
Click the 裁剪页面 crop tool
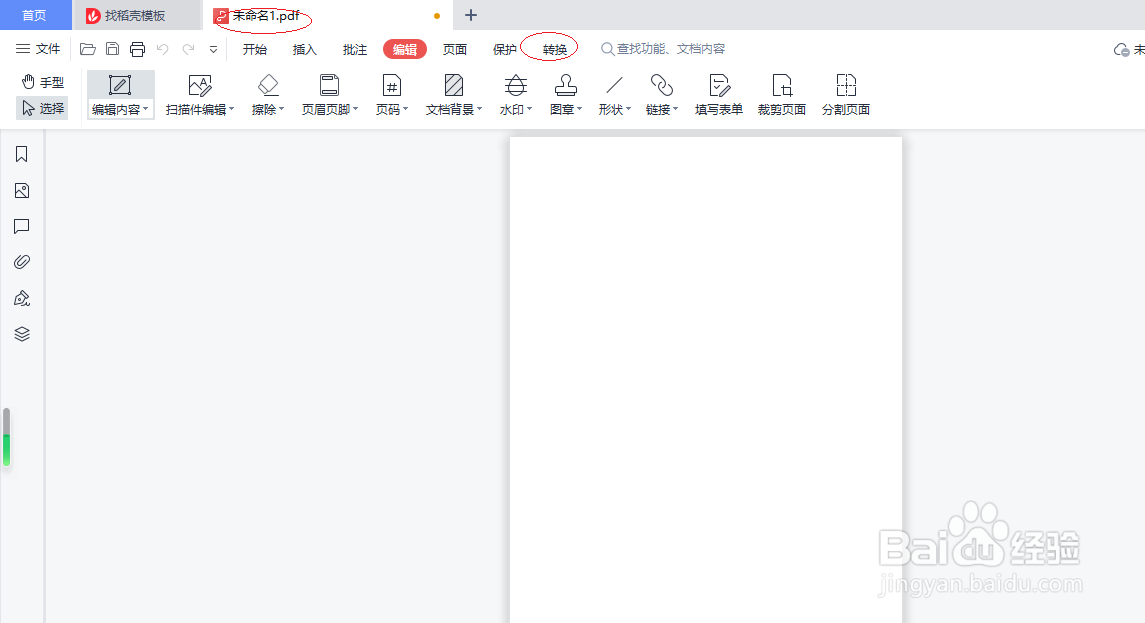click(781, 95)
